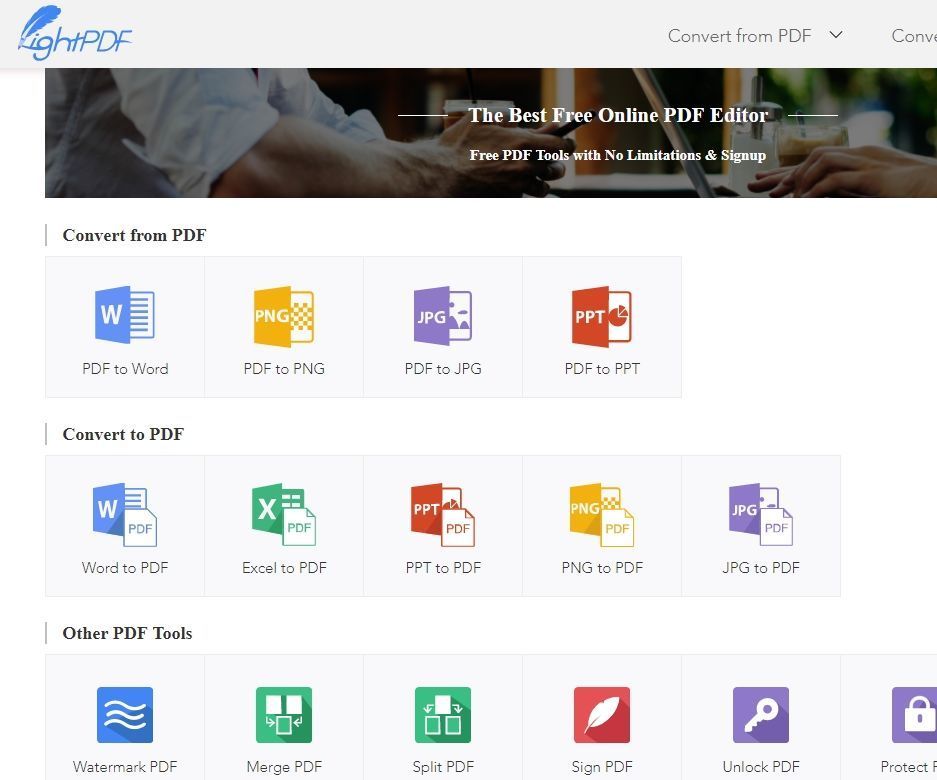Select the Merge PDF tool
The width and height of the screenshot is (937, 780).
pos(284,724)
